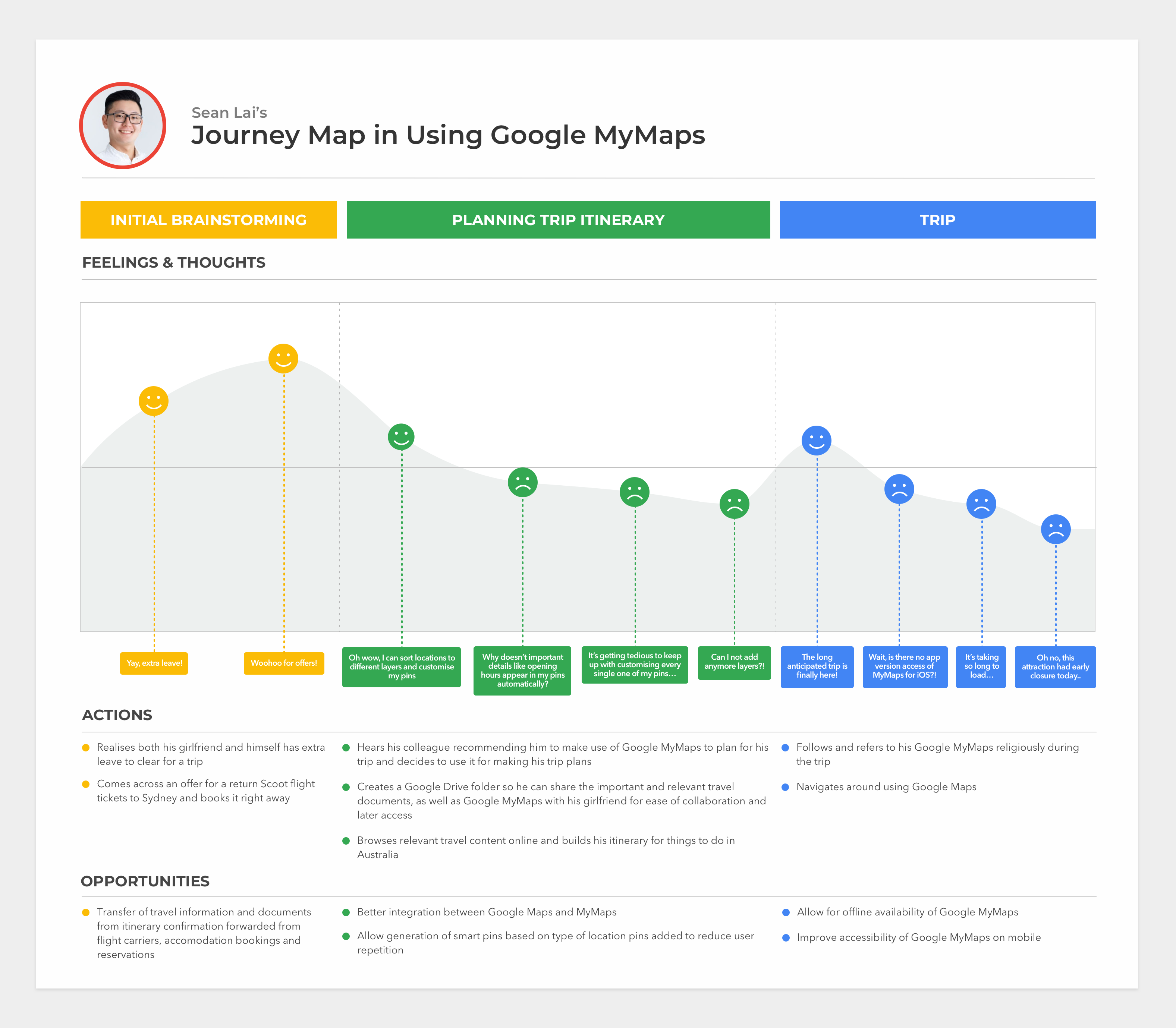Click the blue sad face above 'no app version' note
Viewport: 1176px width, 1028px height.
[899, 489]
